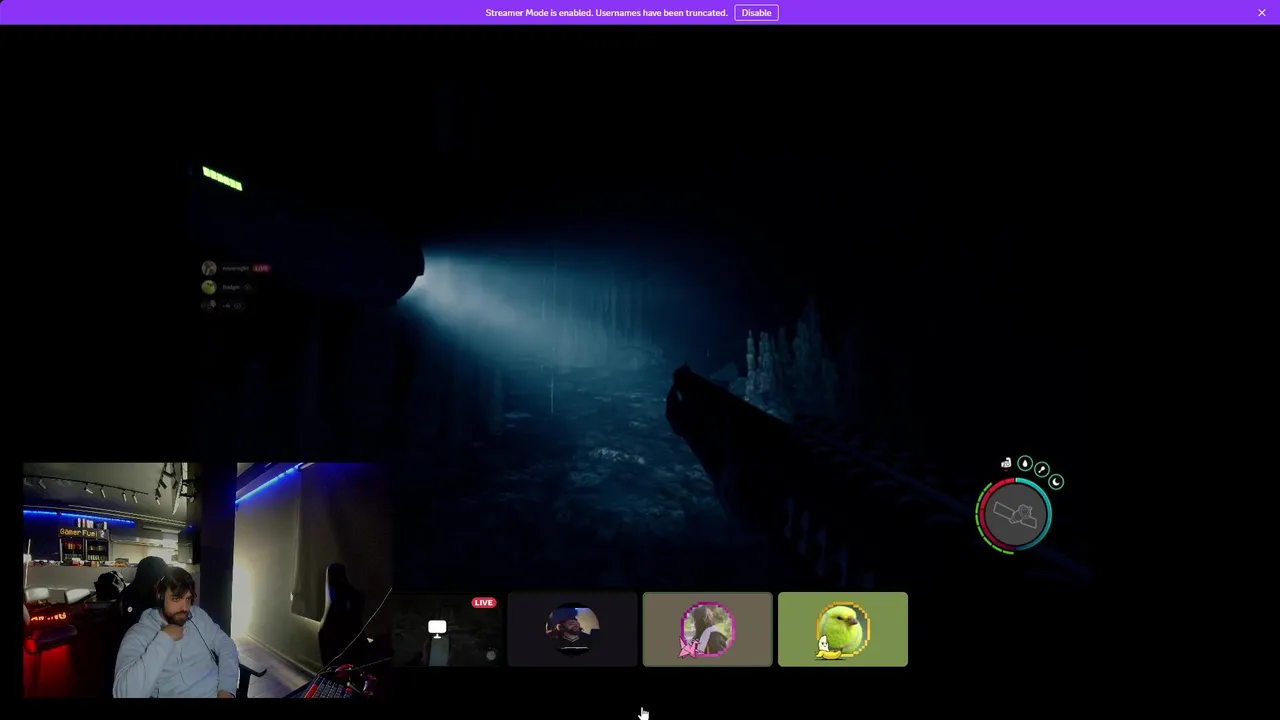Viewport: 1280px width, 720px height.
Task: Click the flexed arm strength icon
Action: tap(1006, 464)
